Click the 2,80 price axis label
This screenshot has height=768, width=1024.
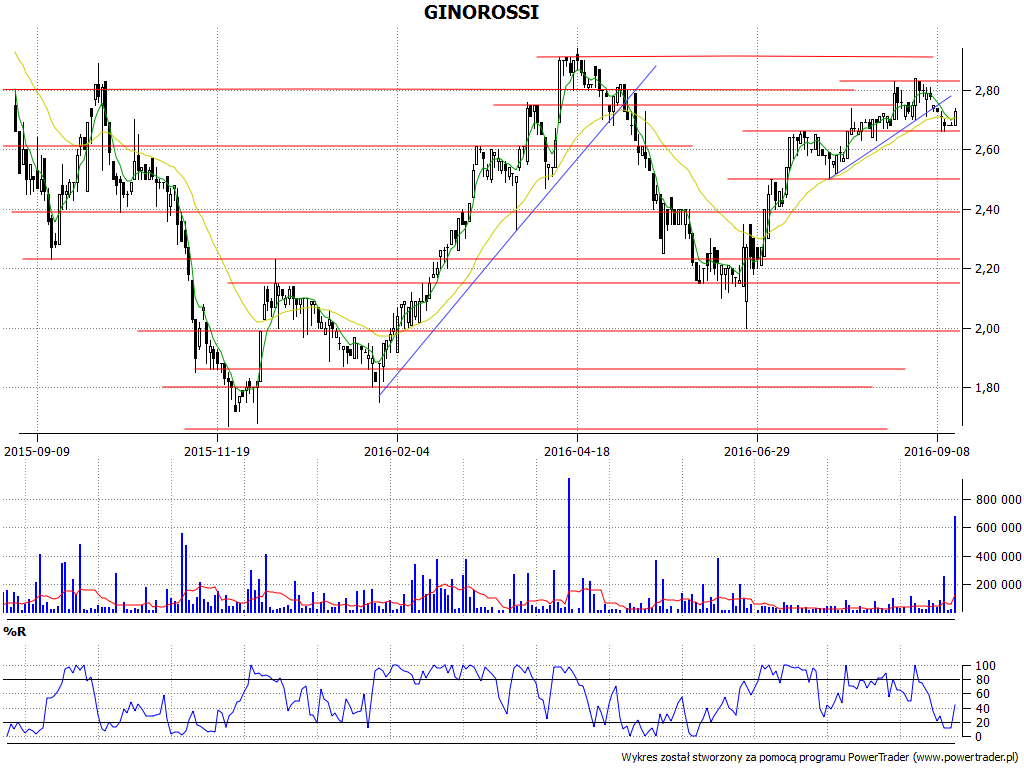[987, 91]
